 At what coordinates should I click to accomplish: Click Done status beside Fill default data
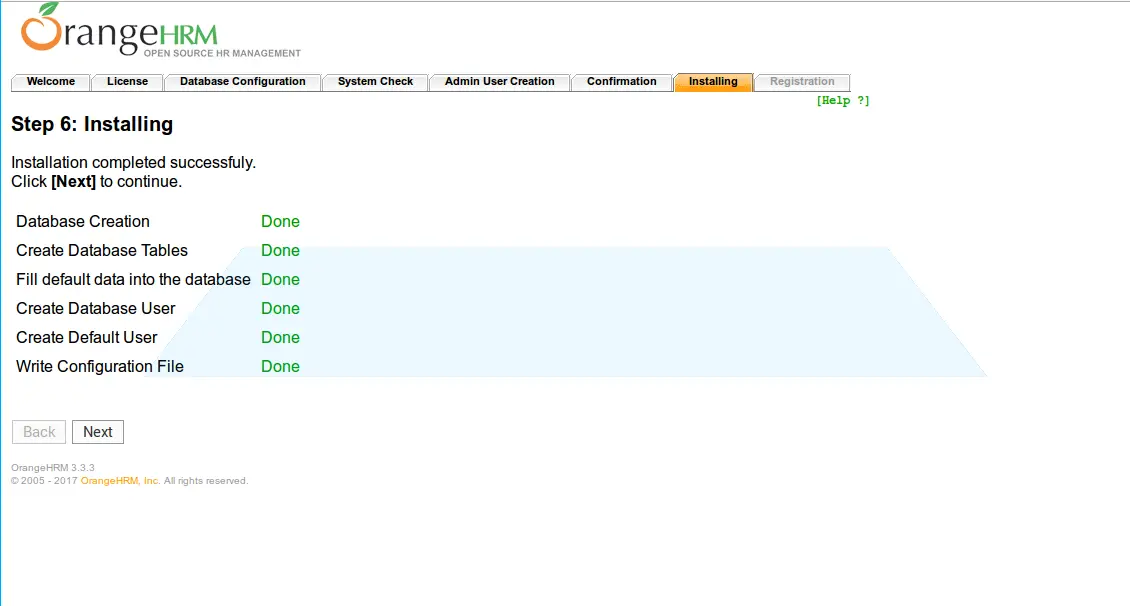(280, 279)
